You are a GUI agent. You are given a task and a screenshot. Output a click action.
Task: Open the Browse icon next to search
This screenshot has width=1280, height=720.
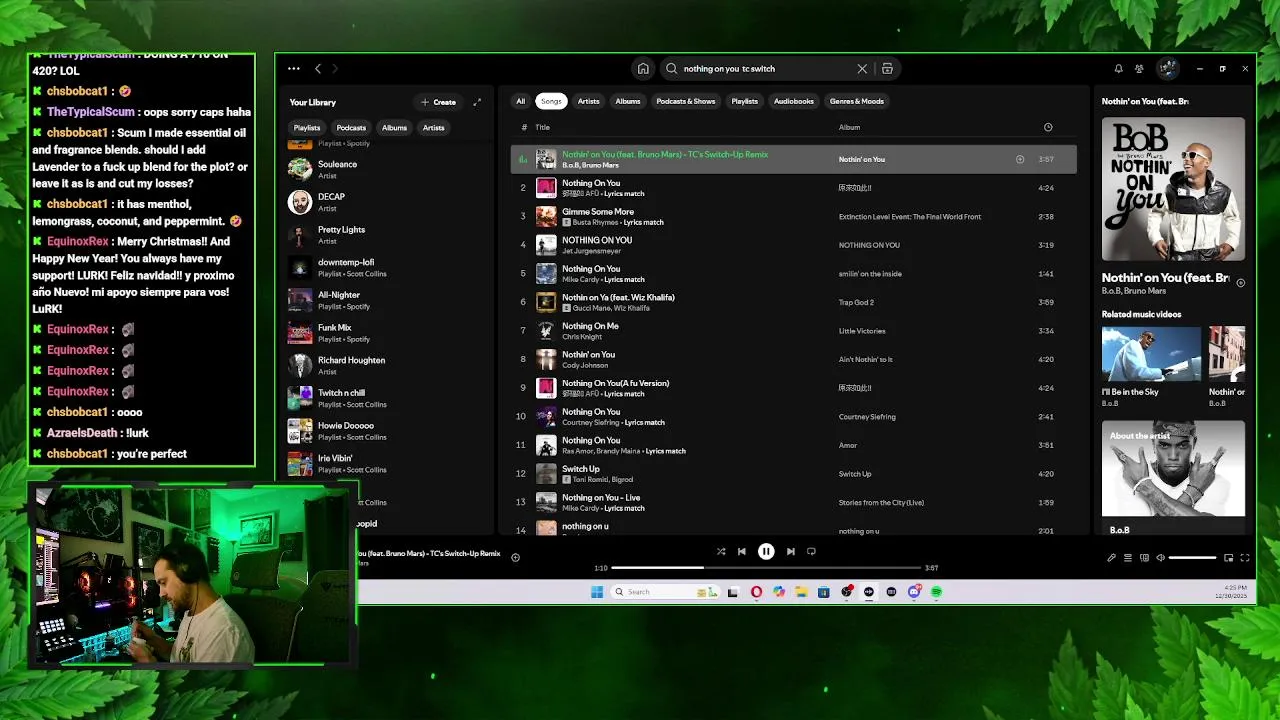coord(887,69)
